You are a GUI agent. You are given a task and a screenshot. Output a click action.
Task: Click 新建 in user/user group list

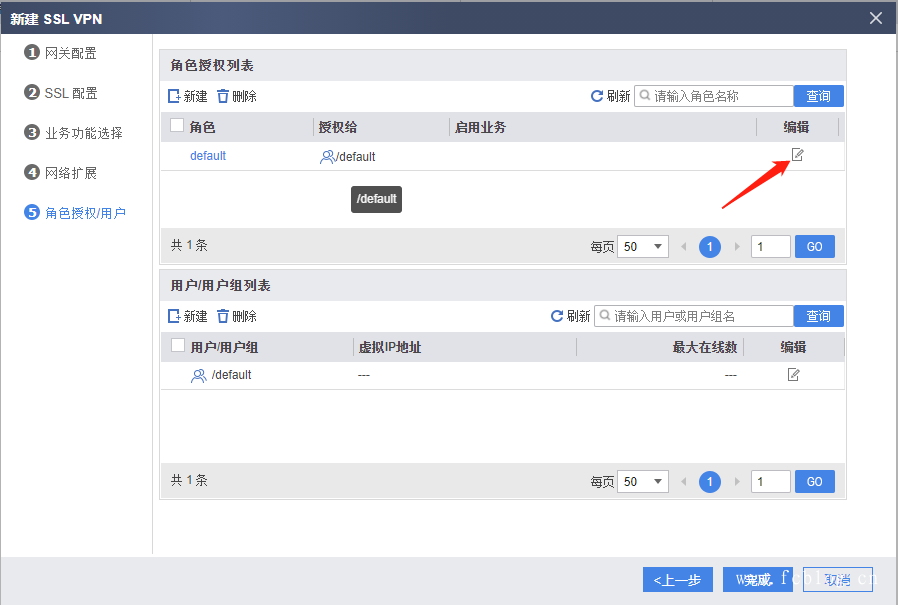pos(188,316)
